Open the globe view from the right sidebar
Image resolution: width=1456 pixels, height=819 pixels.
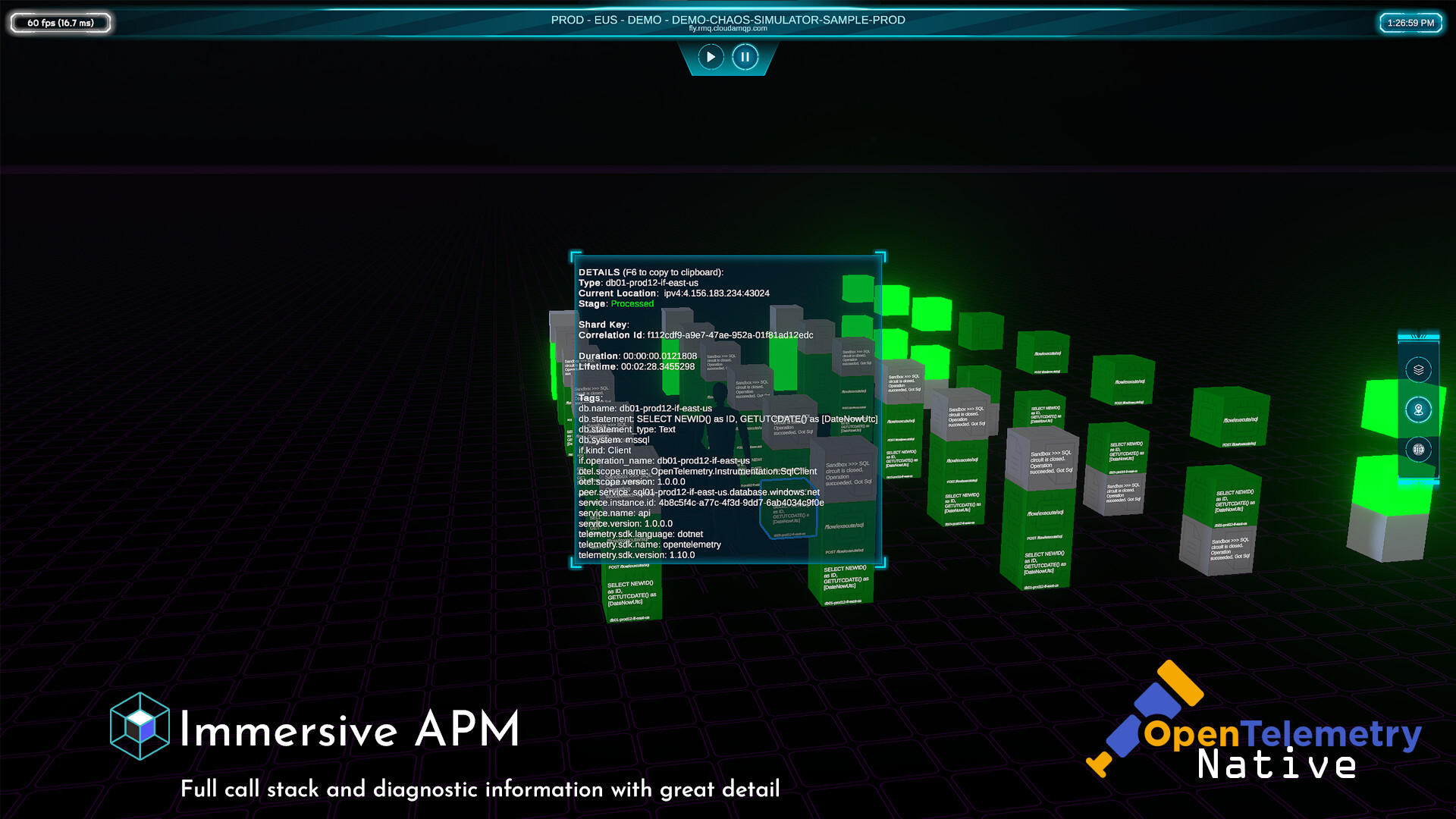1419,449
